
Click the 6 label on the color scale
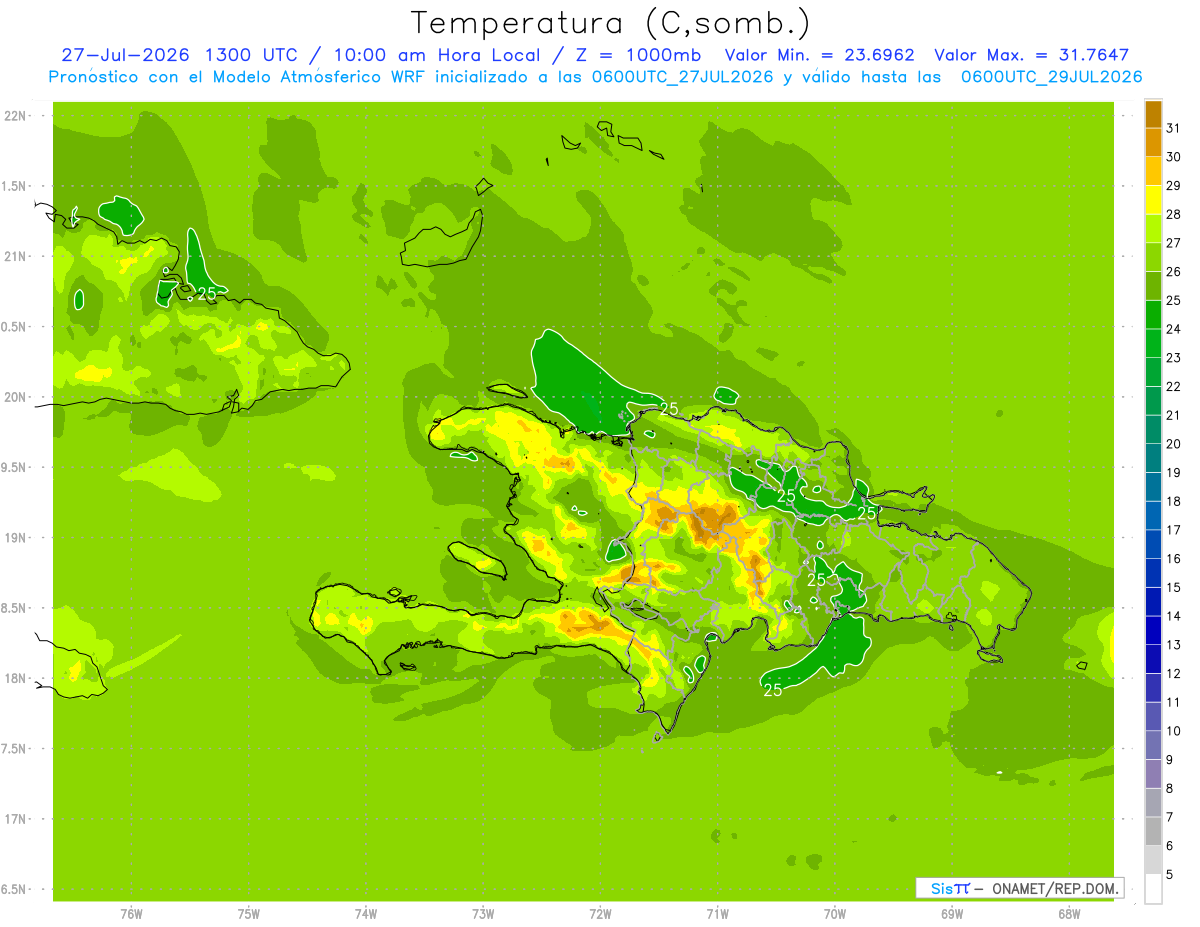[1170, 846]
